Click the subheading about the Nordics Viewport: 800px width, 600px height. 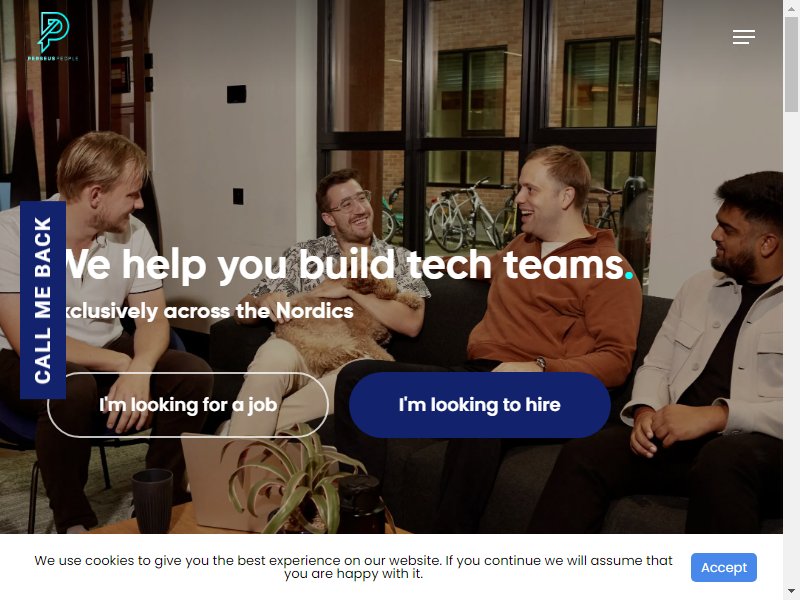tap(209, 311)
